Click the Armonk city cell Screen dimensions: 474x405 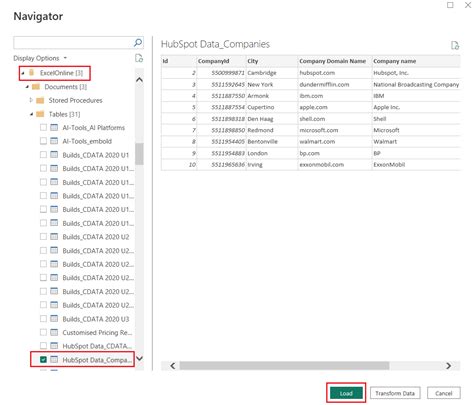click(272, 96)
